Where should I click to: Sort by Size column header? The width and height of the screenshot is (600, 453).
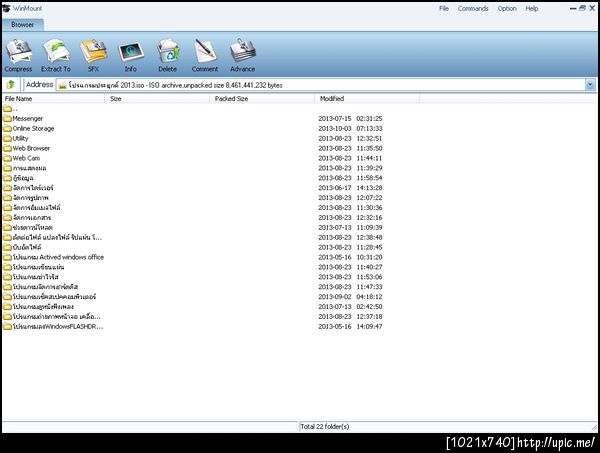tap(157, 99)
